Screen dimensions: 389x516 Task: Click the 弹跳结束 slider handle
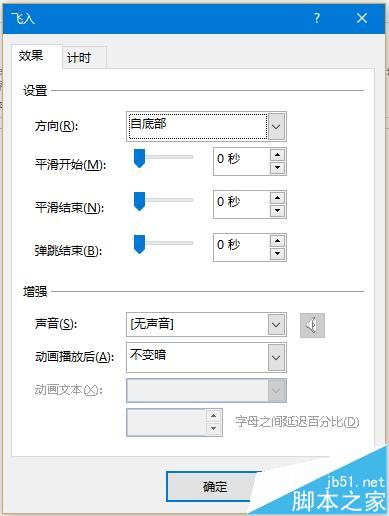point(139,244)
